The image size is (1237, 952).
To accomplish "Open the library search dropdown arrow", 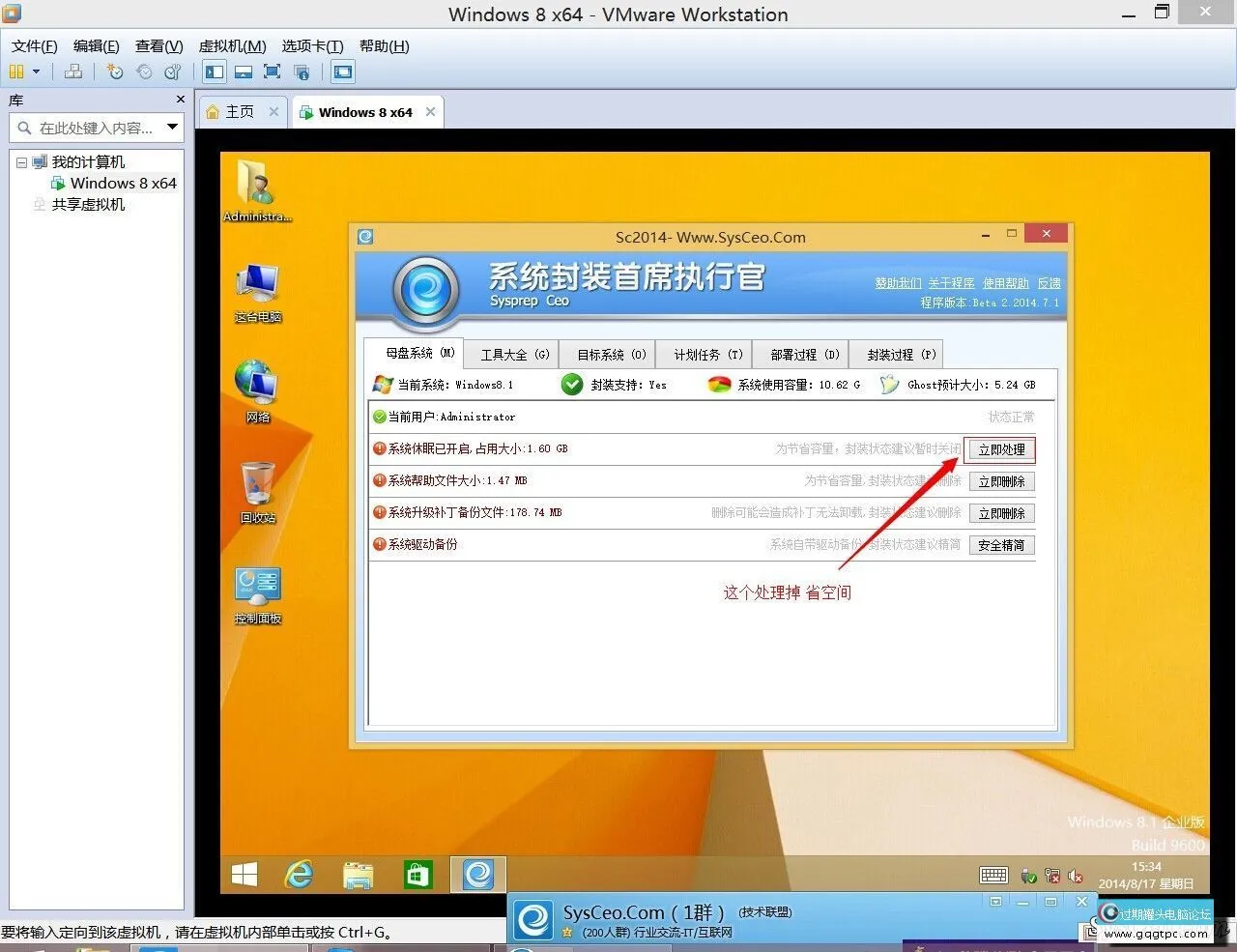I will pos(172,127).
